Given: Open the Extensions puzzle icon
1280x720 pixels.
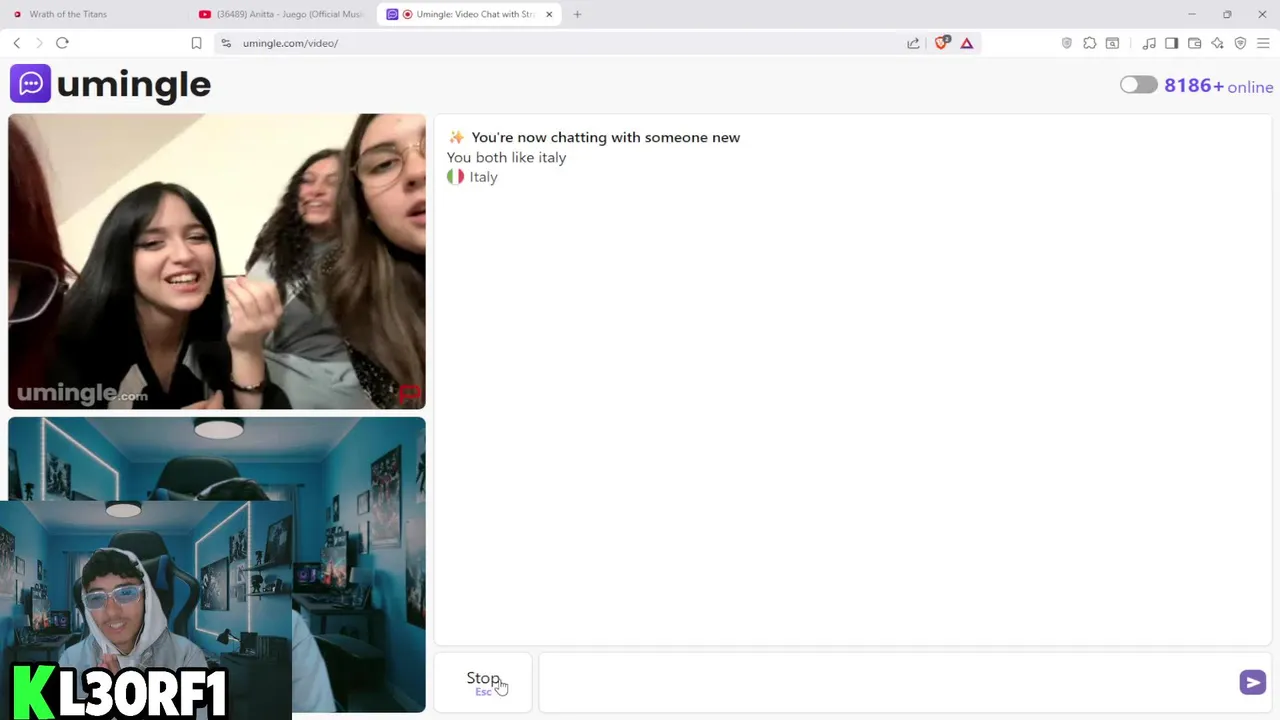Looking at the screenshot, I should (1090, 43).
